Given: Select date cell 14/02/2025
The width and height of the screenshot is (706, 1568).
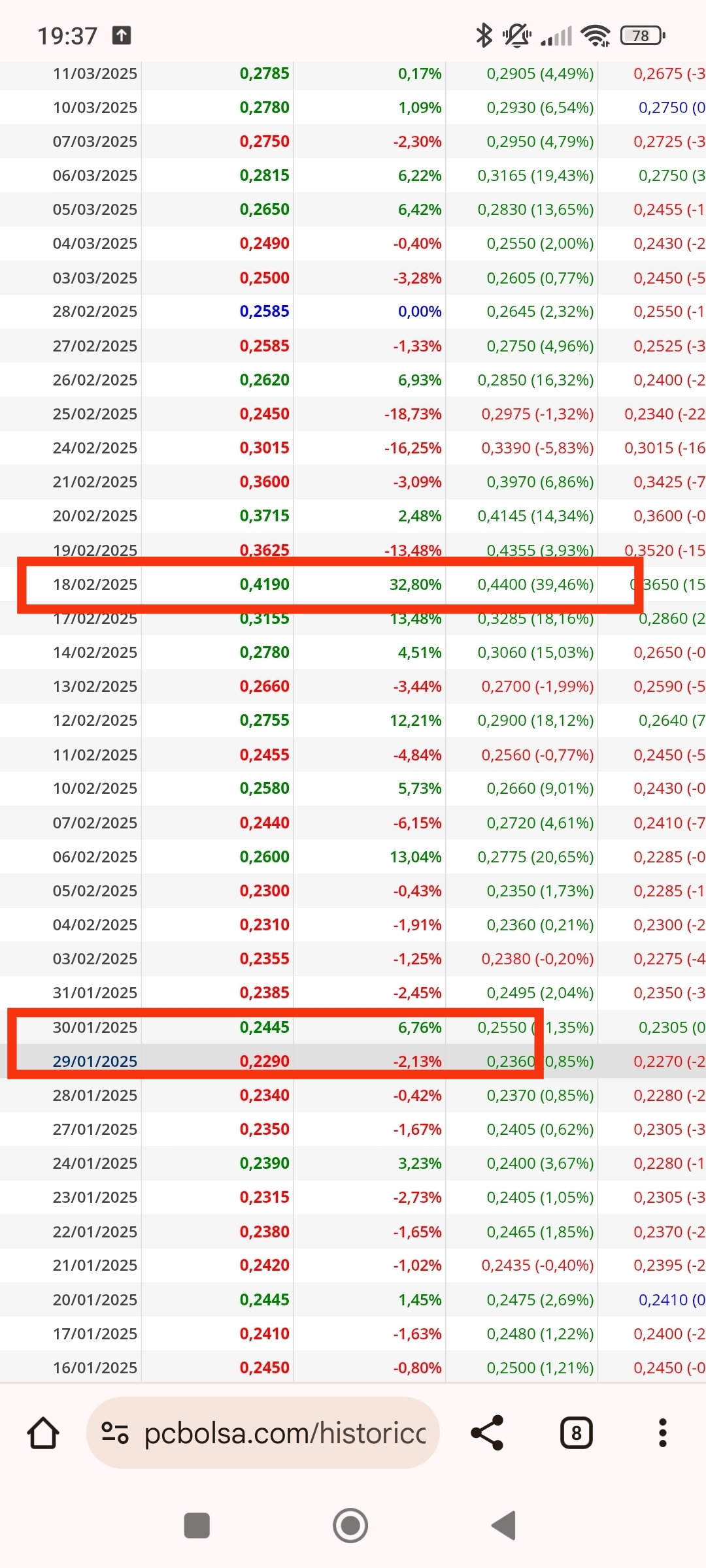Looking at the screenshot, I should click(95, 652).
